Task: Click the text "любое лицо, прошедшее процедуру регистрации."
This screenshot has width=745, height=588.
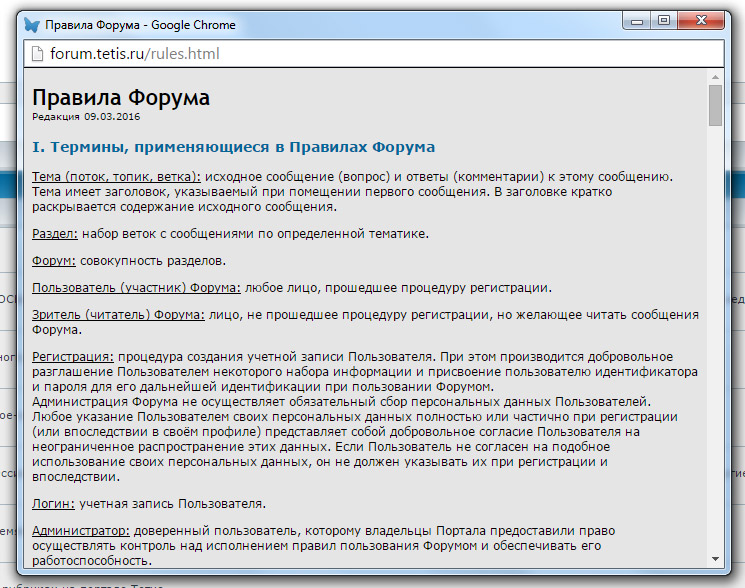Action: click(x=399, y=288)
